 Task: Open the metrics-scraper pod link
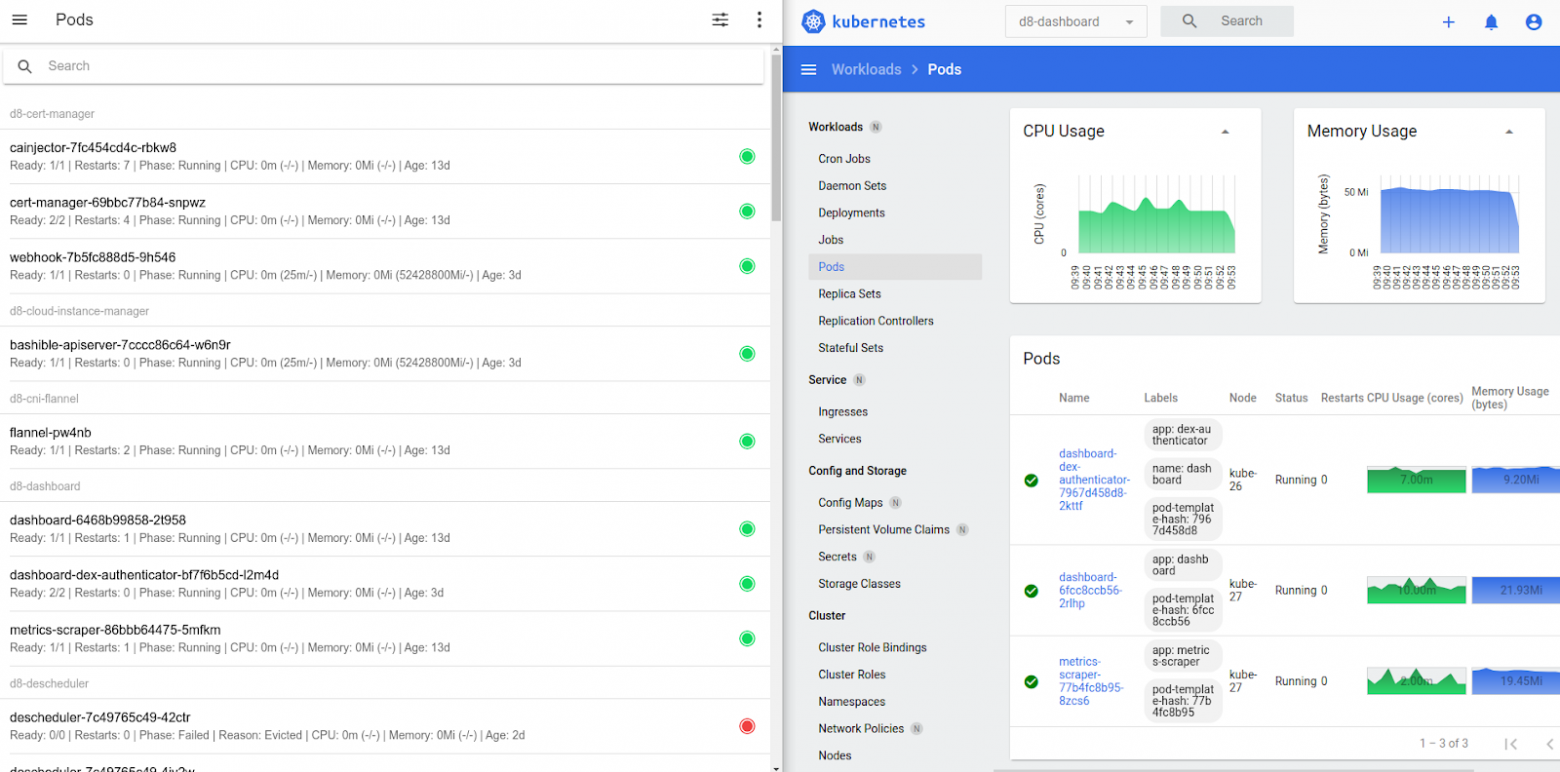tap(1093, 681)
